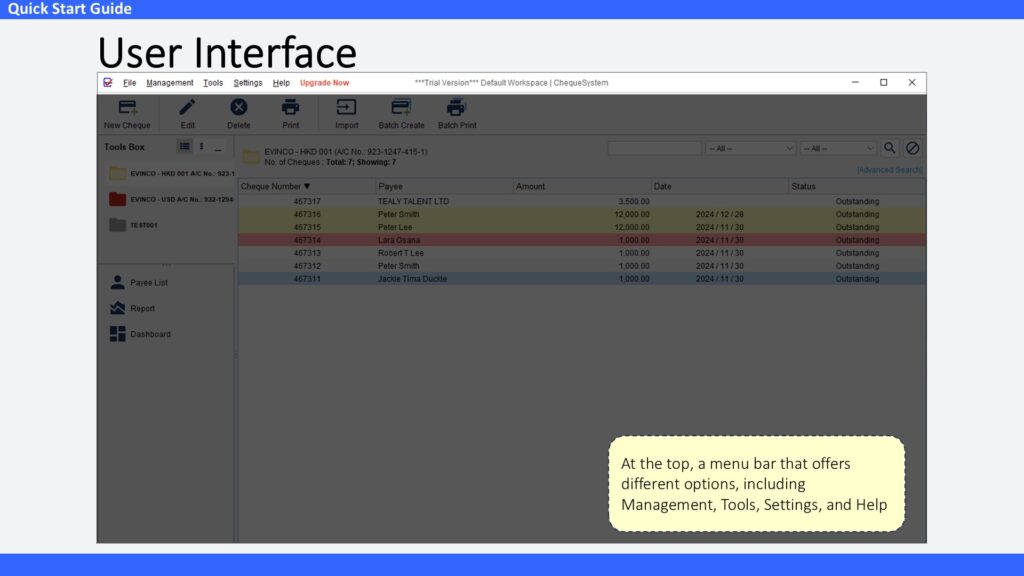Open the Payee List
This screenshot has height=576, width=1024.
[138, 282]
